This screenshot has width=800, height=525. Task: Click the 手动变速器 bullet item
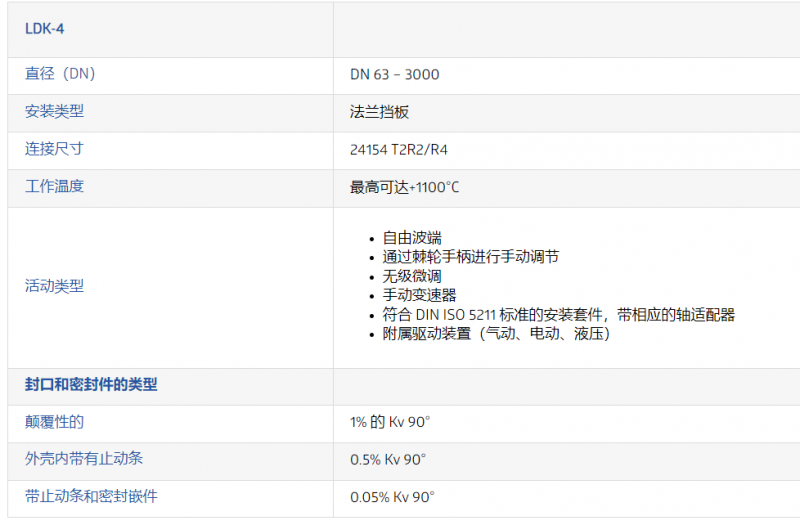[x=419, y=295]
